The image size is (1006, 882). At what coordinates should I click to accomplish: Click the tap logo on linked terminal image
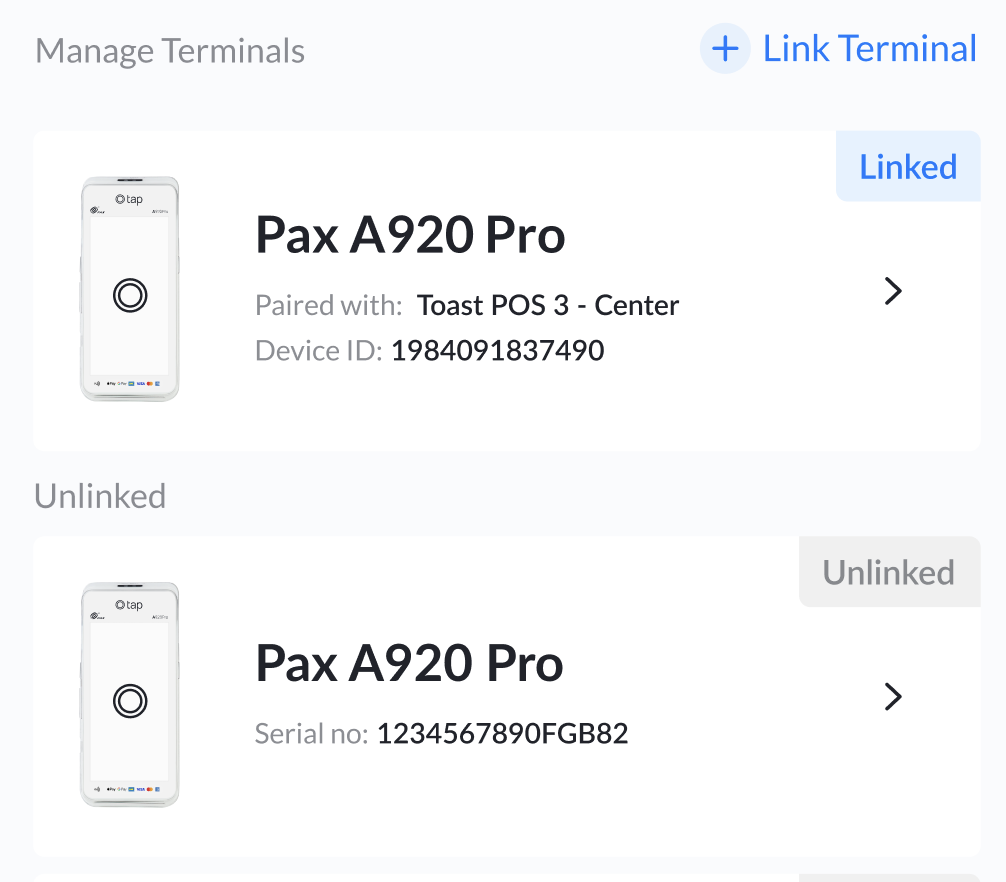click(x=129, y=199)
